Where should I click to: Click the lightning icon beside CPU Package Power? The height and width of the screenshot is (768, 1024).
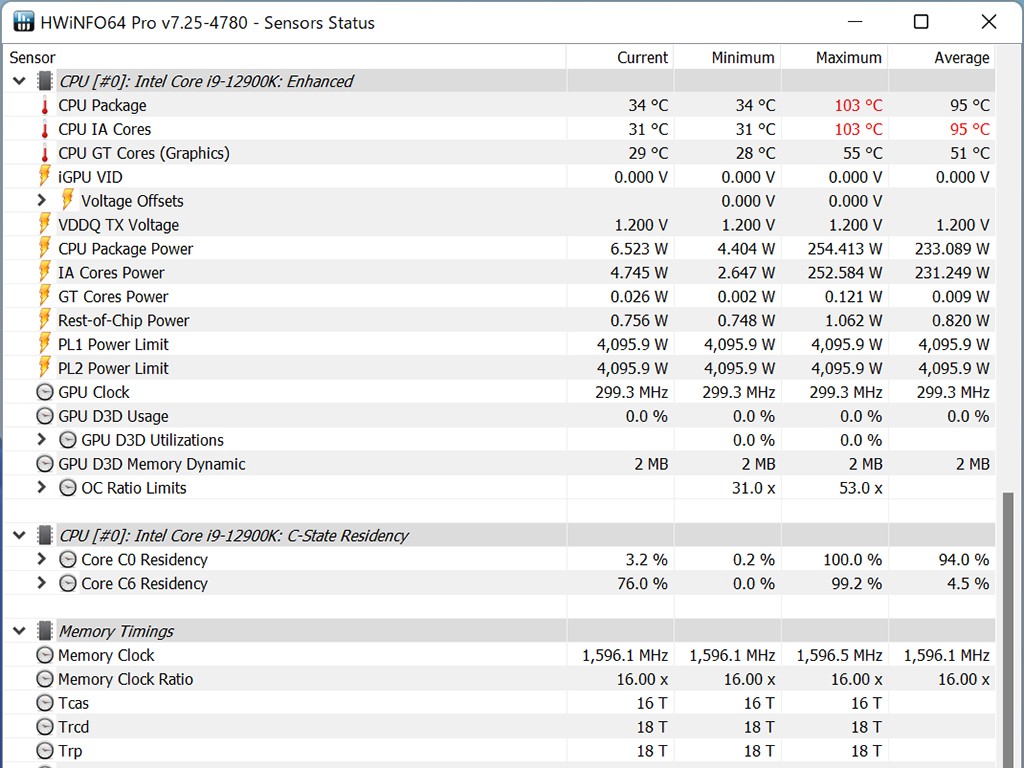pyautogui.click(x=44, y=249)
